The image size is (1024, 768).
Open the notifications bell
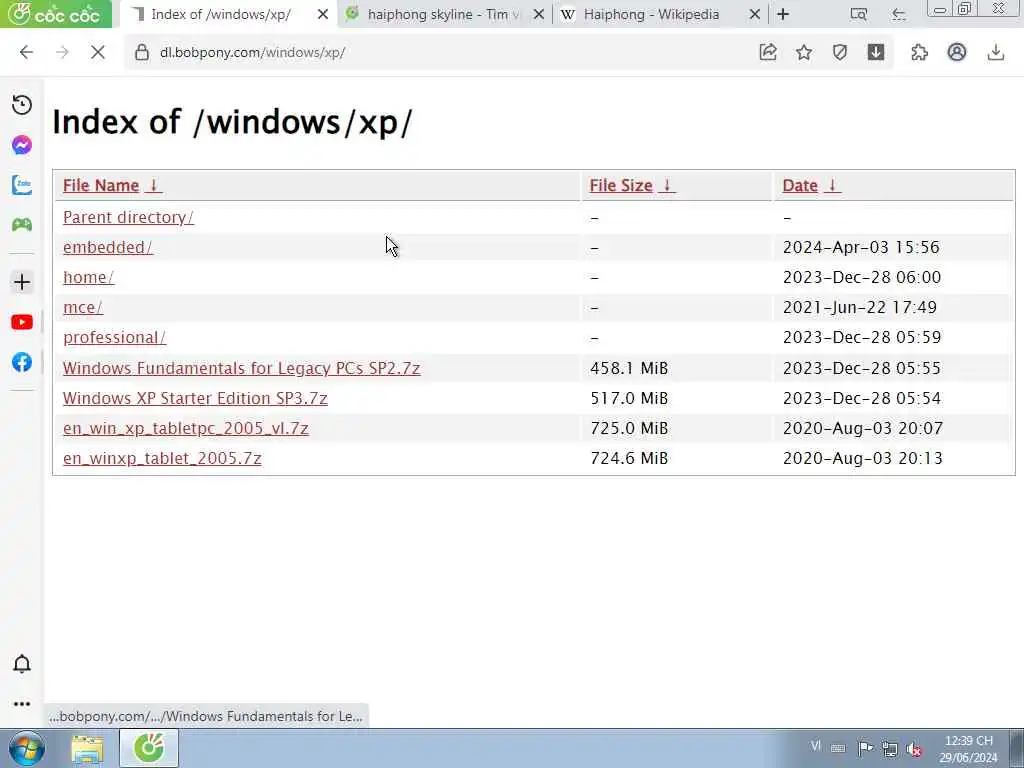point(22,664)
